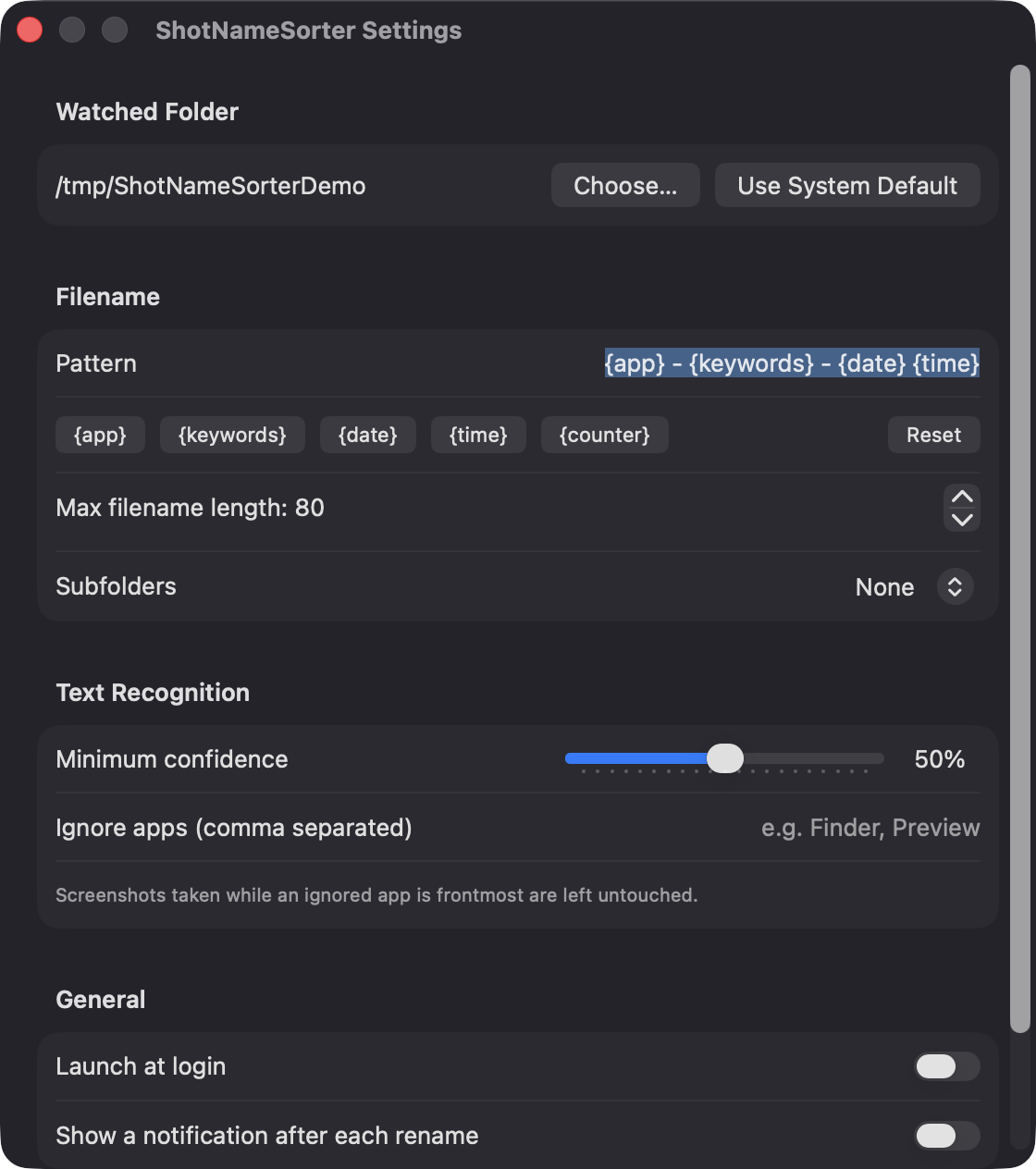The width and height of the screenshot is (1036, 1169).
Task: Click the Choose... folder button
Action: click(x=625, y=185)
